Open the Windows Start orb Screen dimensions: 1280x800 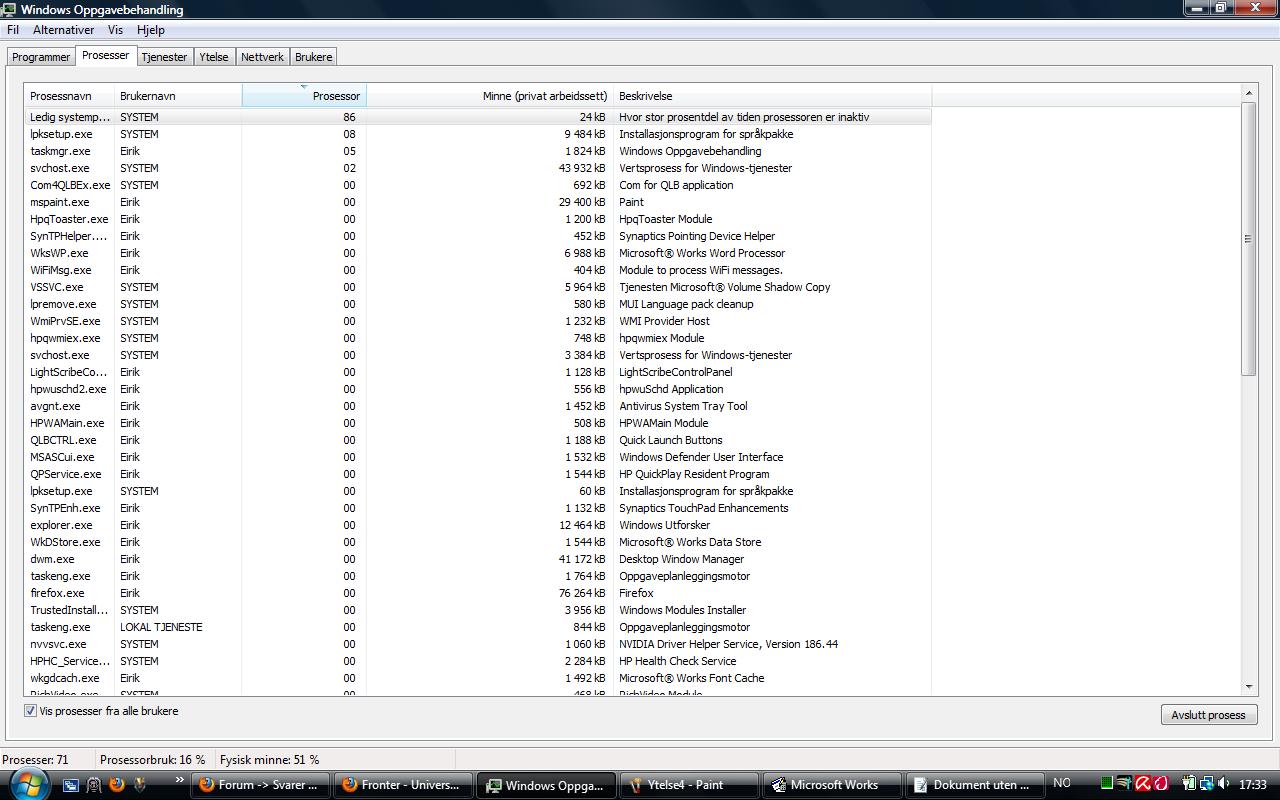[x=28, y=783]
